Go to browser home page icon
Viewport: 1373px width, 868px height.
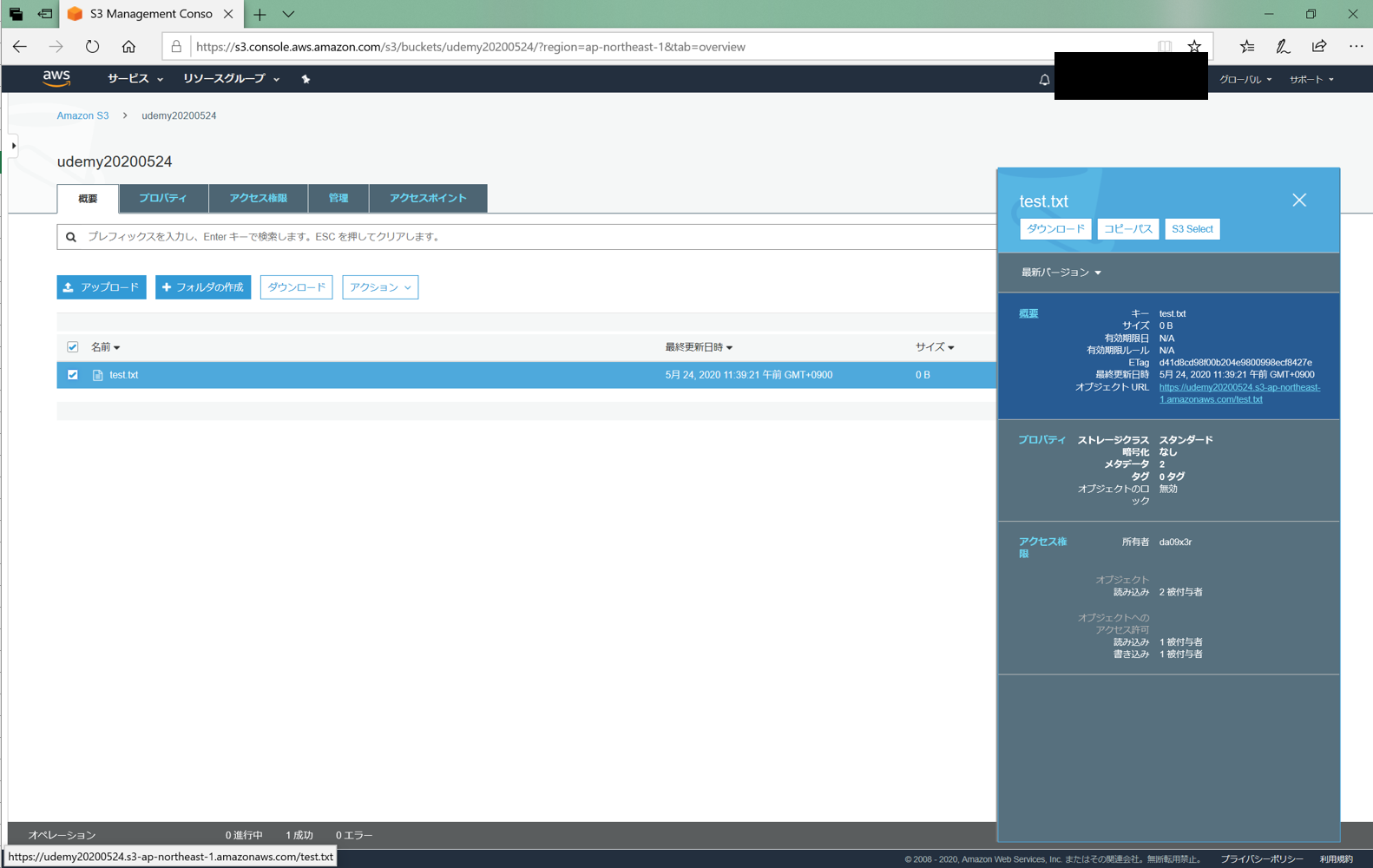tap(128, 47)
